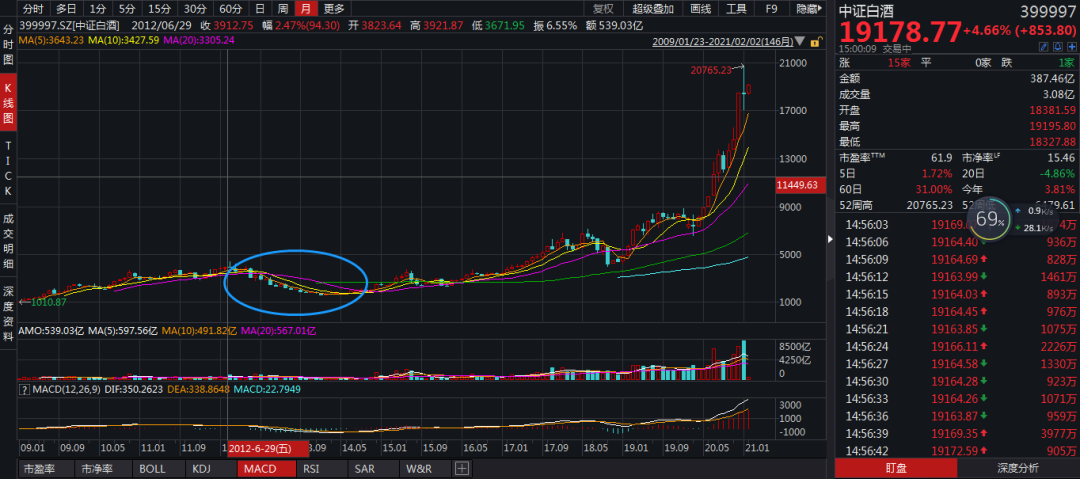This screenshot has width=1080, height=479.
Task: Open the 更多 periods dropdown
Action: pyautogui.click(x=334, y=9)
